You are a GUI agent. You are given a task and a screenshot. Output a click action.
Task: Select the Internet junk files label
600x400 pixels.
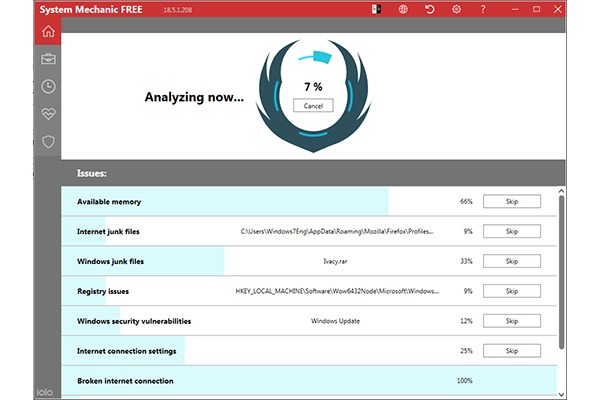(108, 232)
